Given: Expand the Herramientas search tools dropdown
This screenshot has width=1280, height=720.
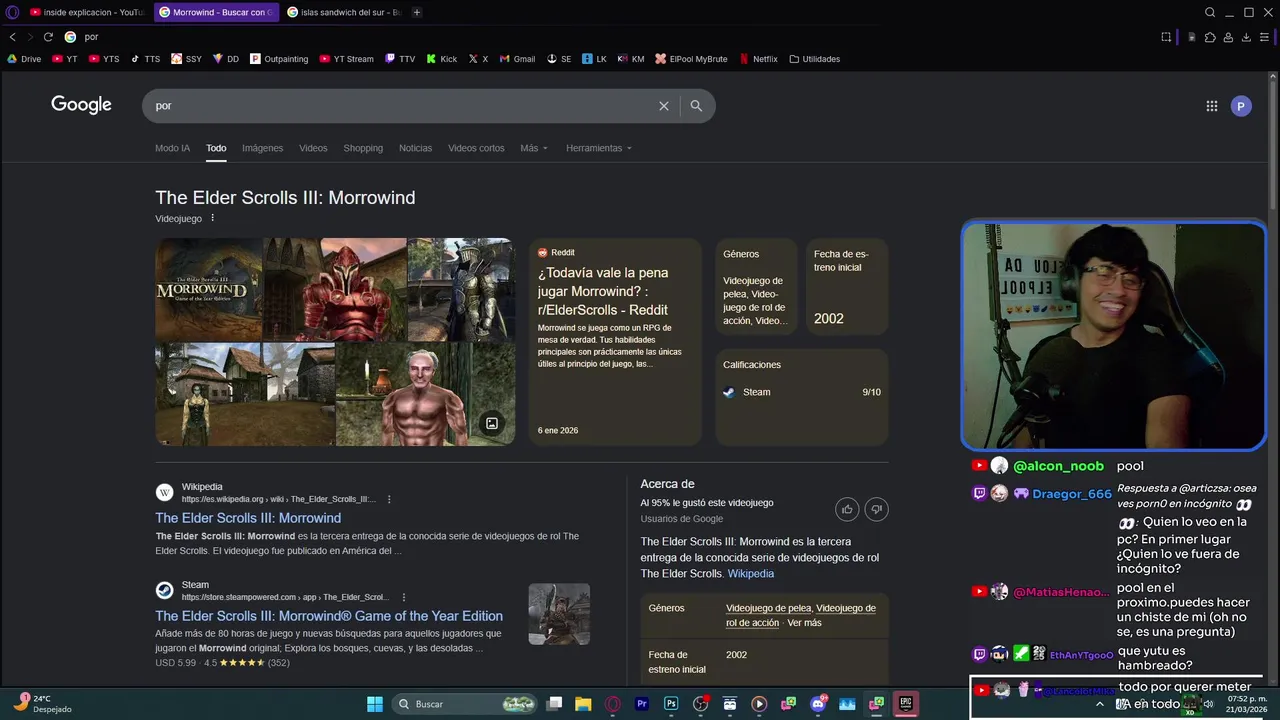Looking at the screenshot, I should [x=599, y=148].
